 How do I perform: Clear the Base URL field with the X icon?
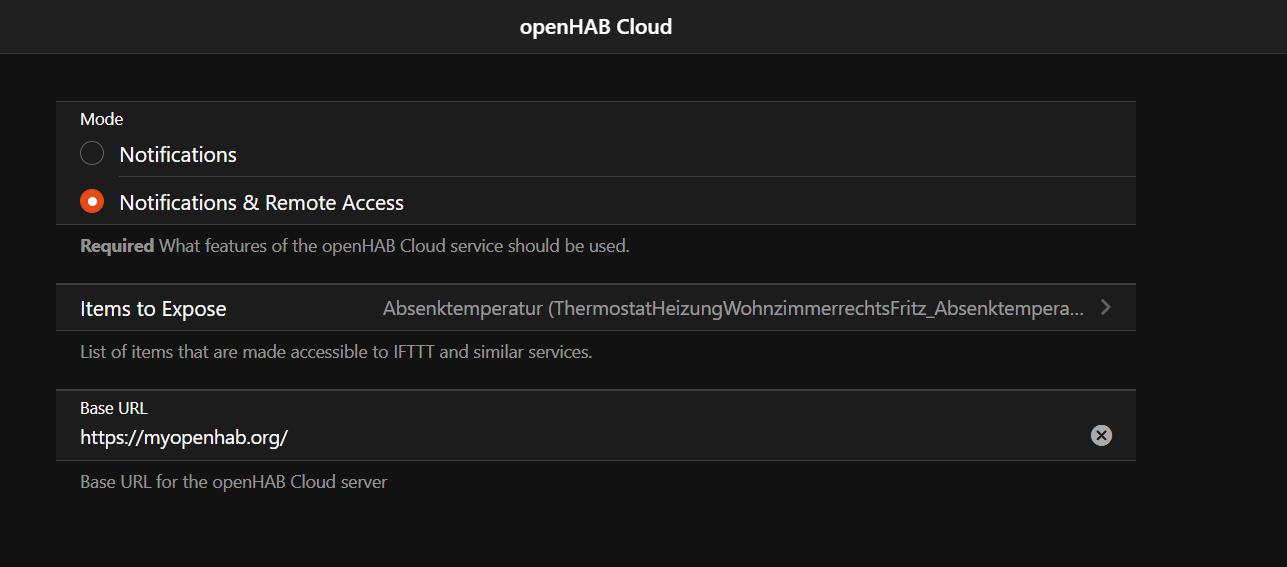point(1101,435)
